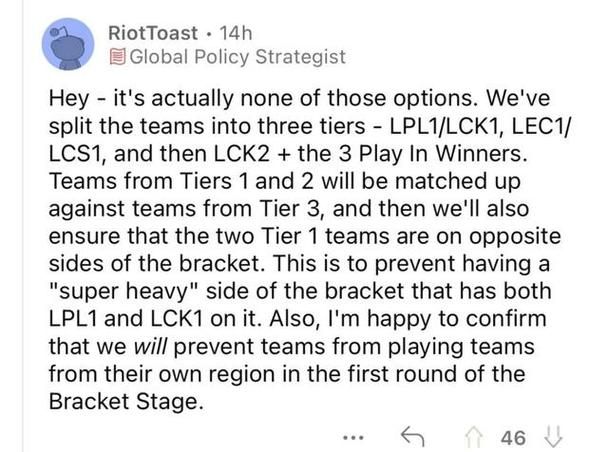The image size is (608, 452).
Task: Click "opposite" at the end of line six
Action: (x=515, y=237)
